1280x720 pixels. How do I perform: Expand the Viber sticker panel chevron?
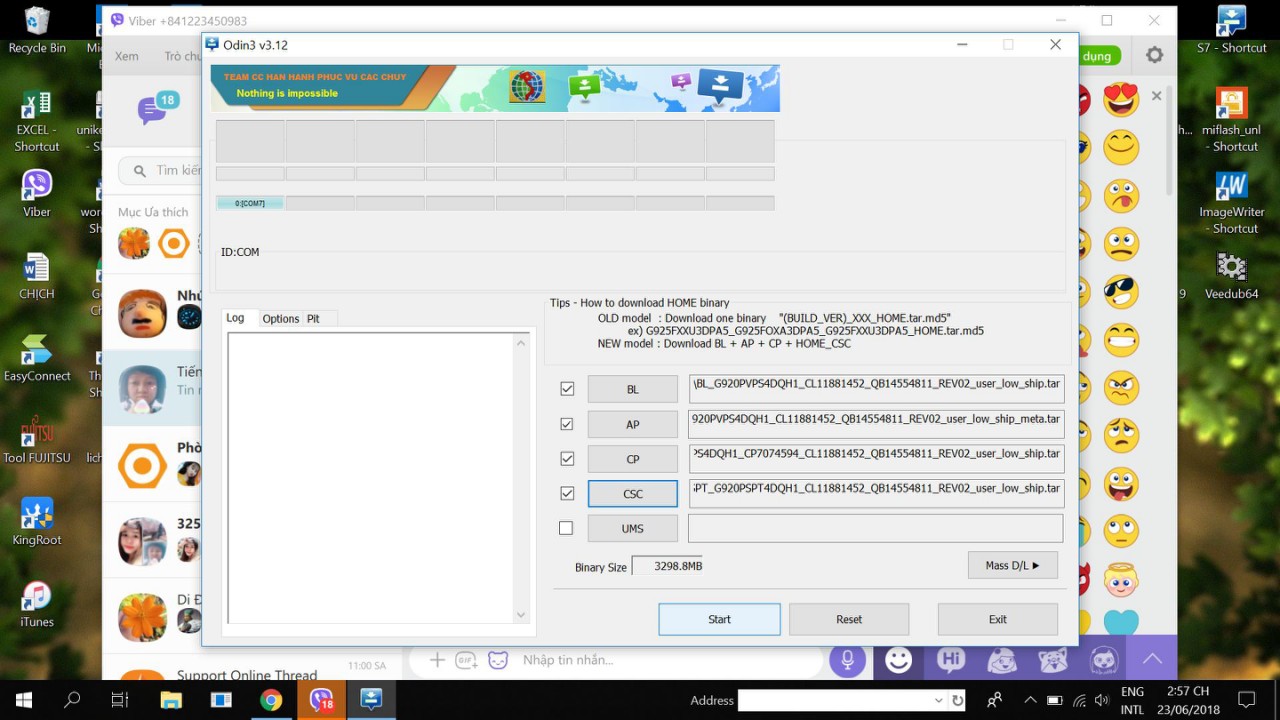pos(1152,659)
